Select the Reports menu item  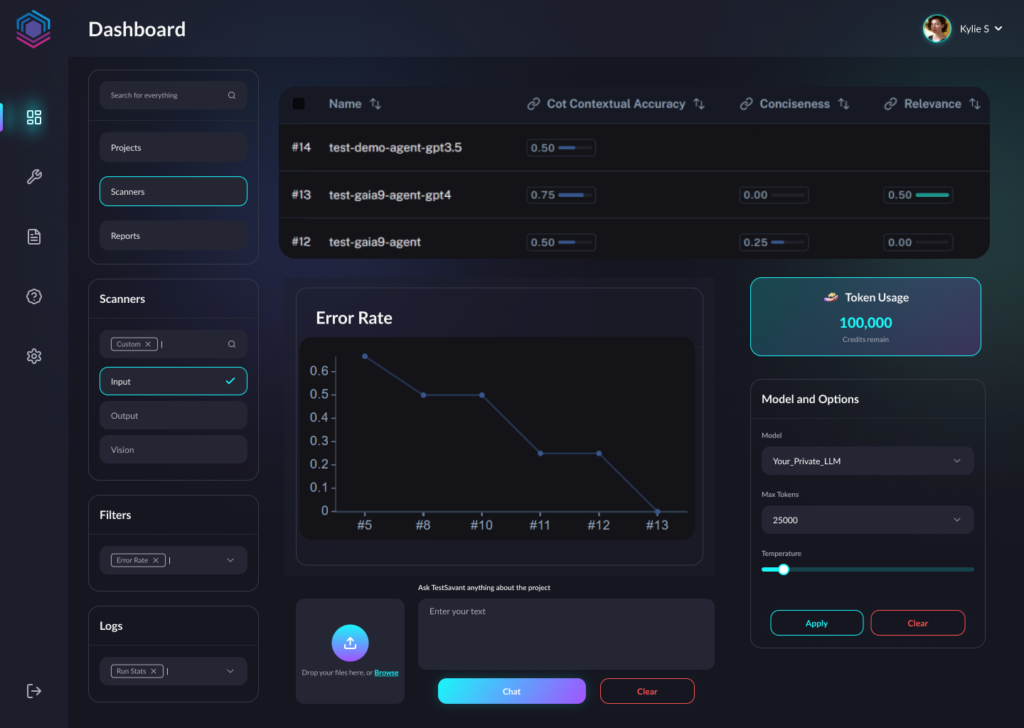[x=173, y=236]
